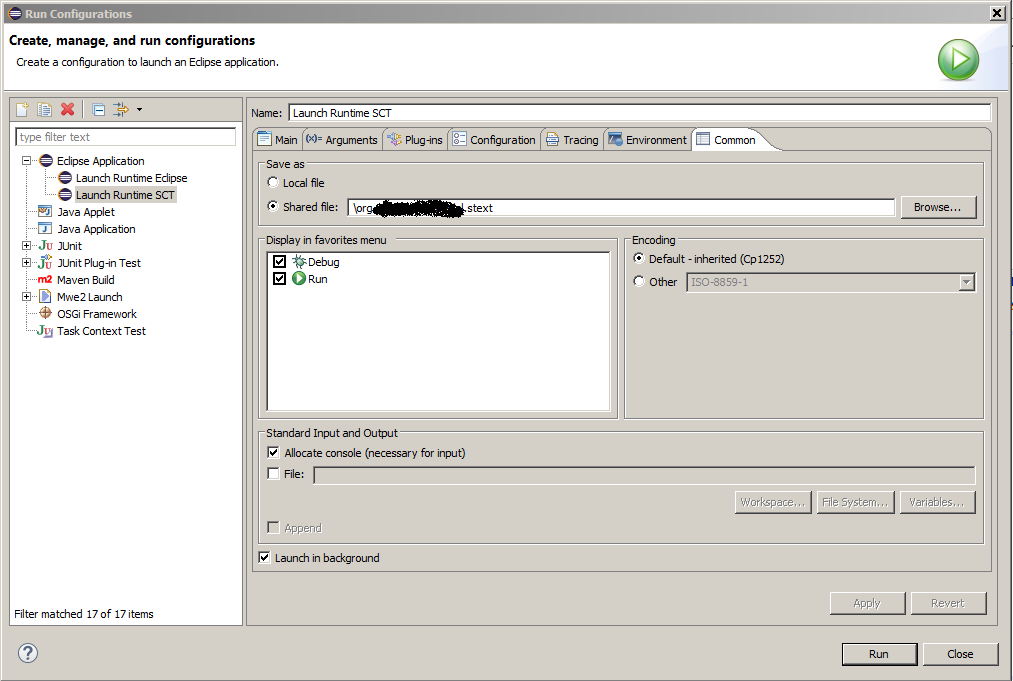Click the Run icon in favorites list
The width and height of the screenshot is (1013, 681).
coord(298,278)
